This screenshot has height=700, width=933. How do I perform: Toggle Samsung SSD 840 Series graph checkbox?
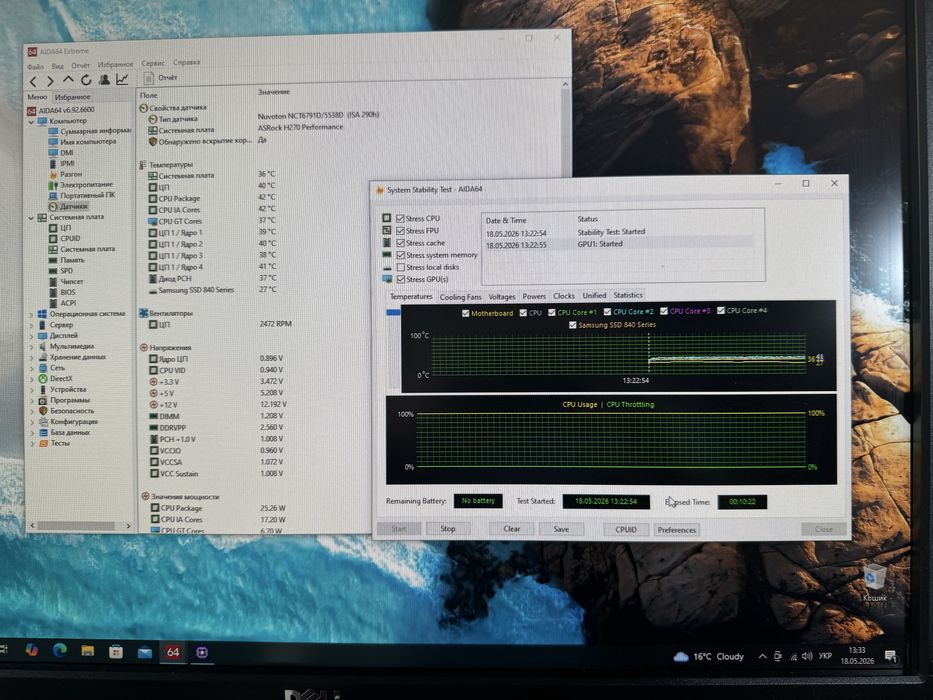point(572,325)
